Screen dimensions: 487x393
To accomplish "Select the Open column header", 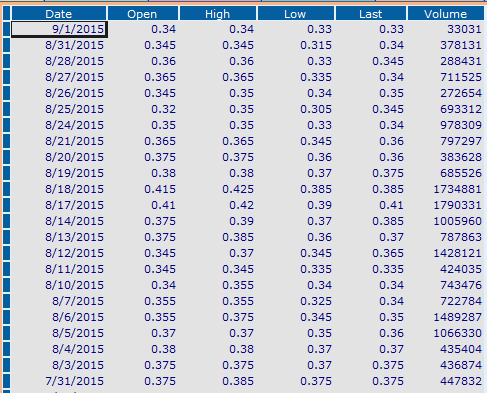I will coord(143,14).
